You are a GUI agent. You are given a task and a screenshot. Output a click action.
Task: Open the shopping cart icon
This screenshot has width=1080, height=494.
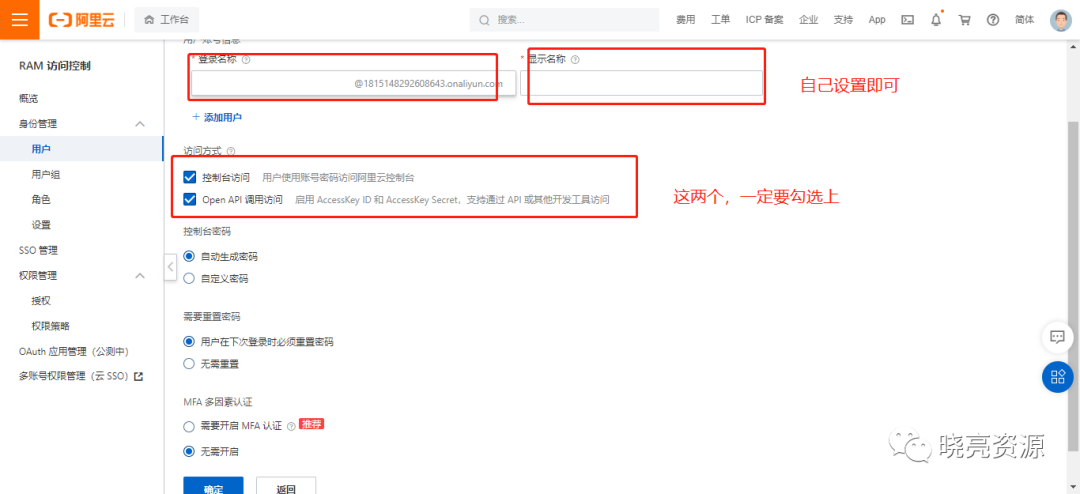point(965,20)
